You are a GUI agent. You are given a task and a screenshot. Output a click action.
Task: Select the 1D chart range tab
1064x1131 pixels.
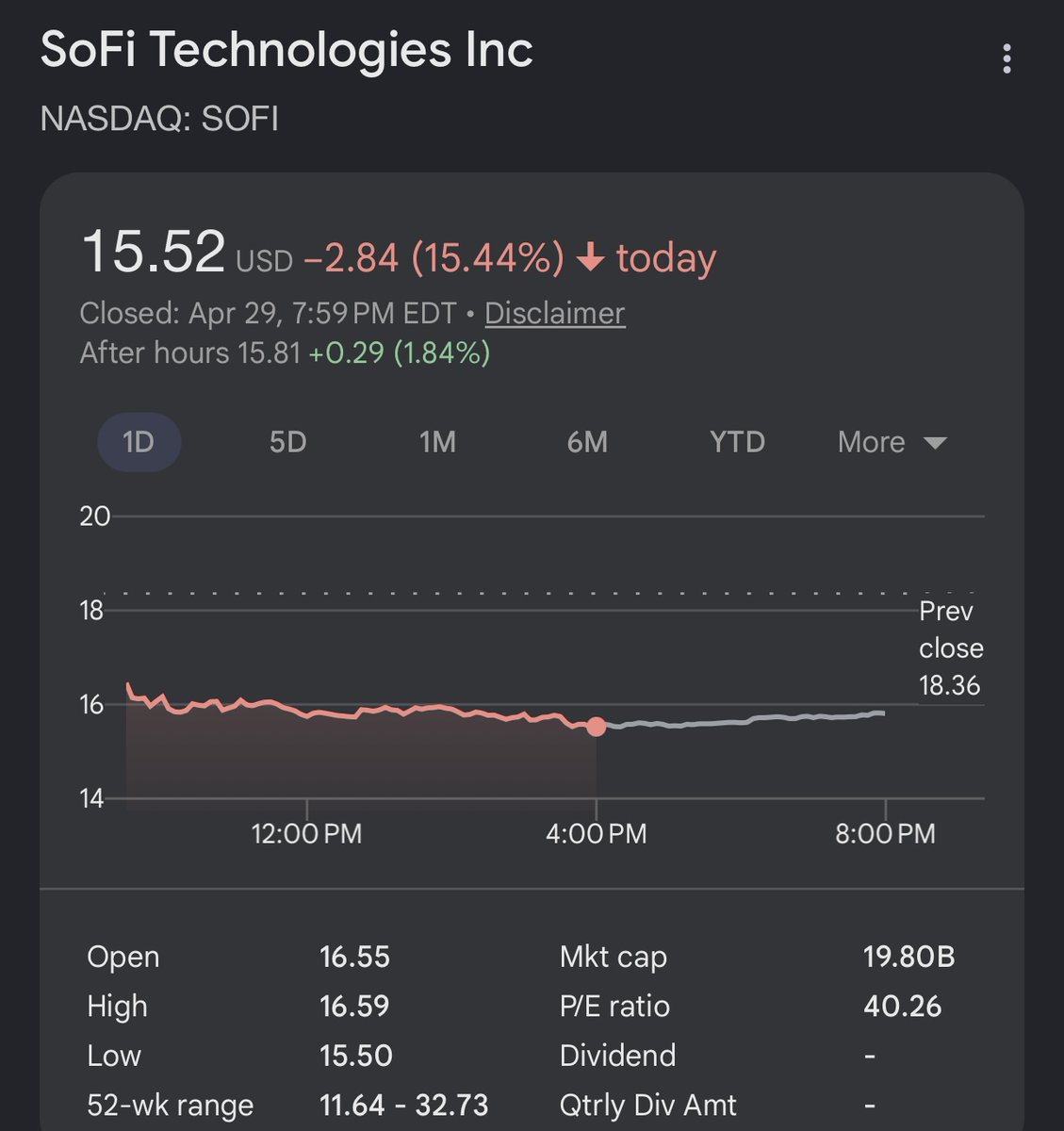point(139,442)
